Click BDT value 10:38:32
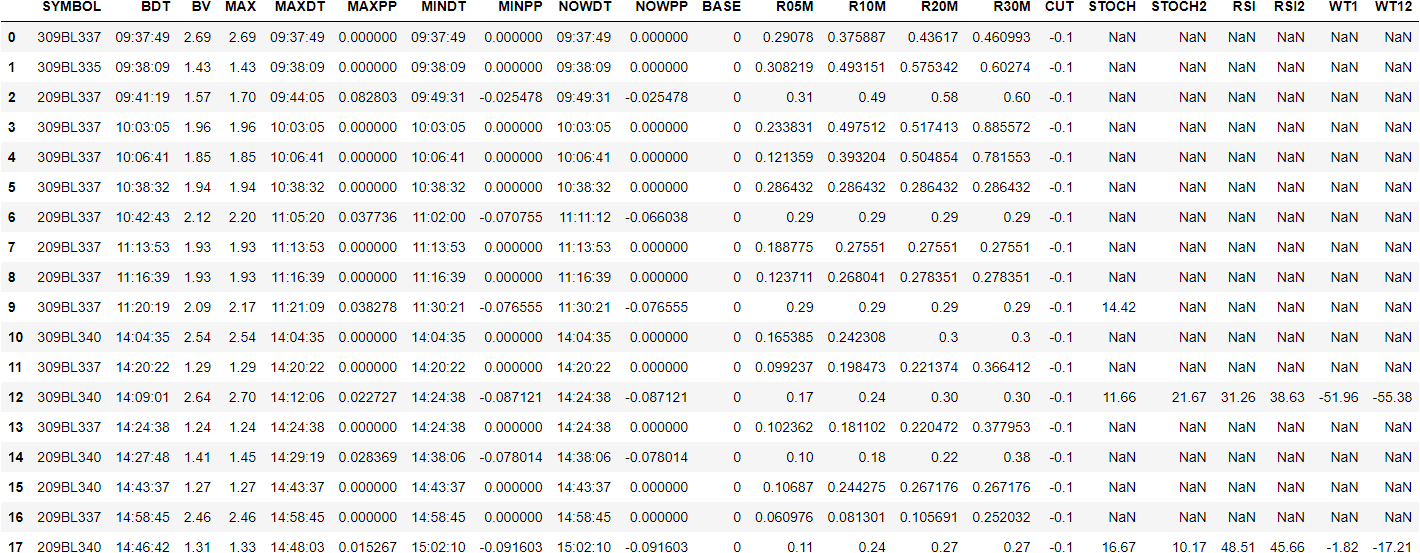Image resolution: width=1420 pixels, height=553 pixels. tap(142, 187)
